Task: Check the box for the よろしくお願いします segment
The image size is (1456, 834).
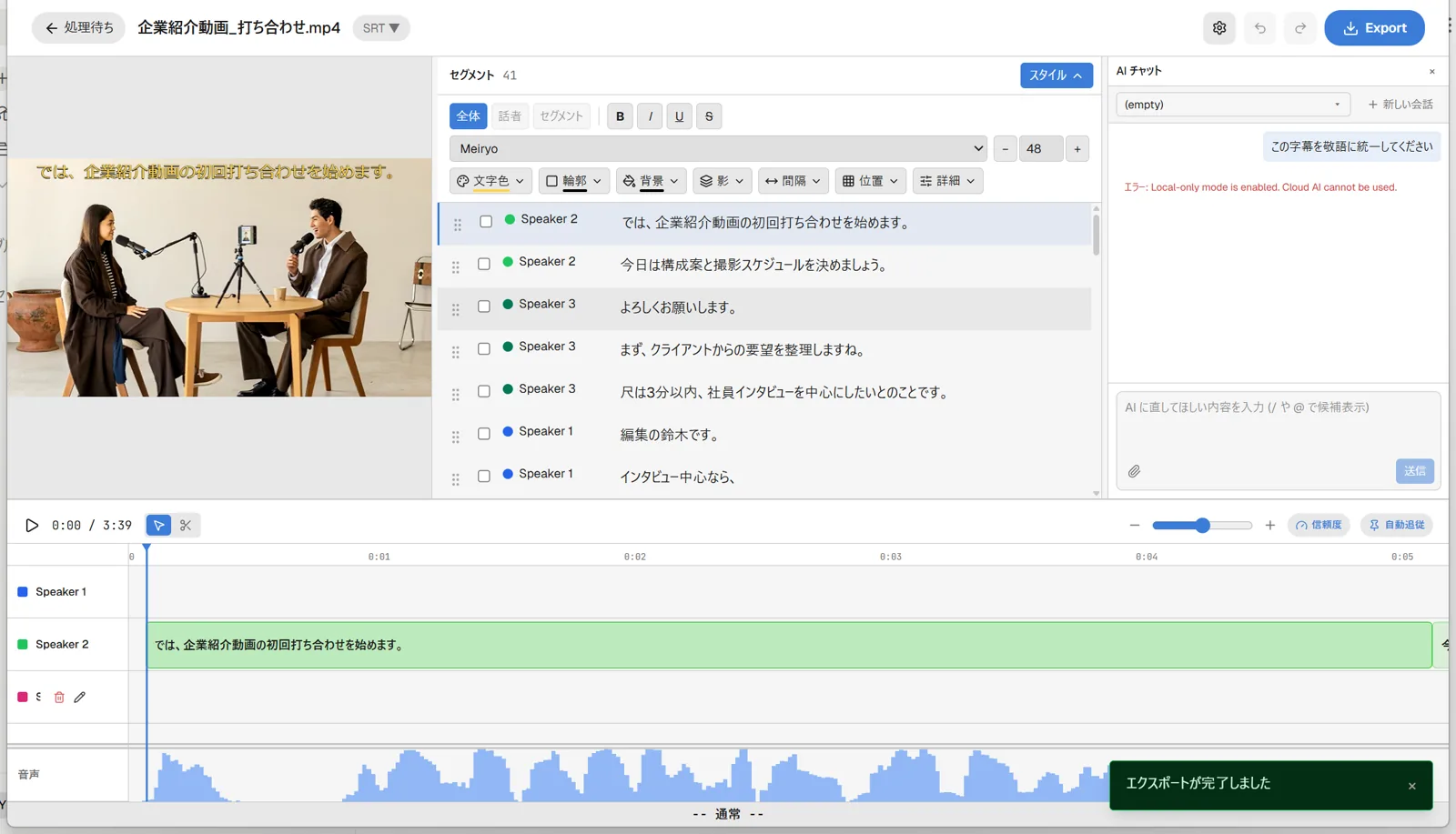Action: (484, 306)
